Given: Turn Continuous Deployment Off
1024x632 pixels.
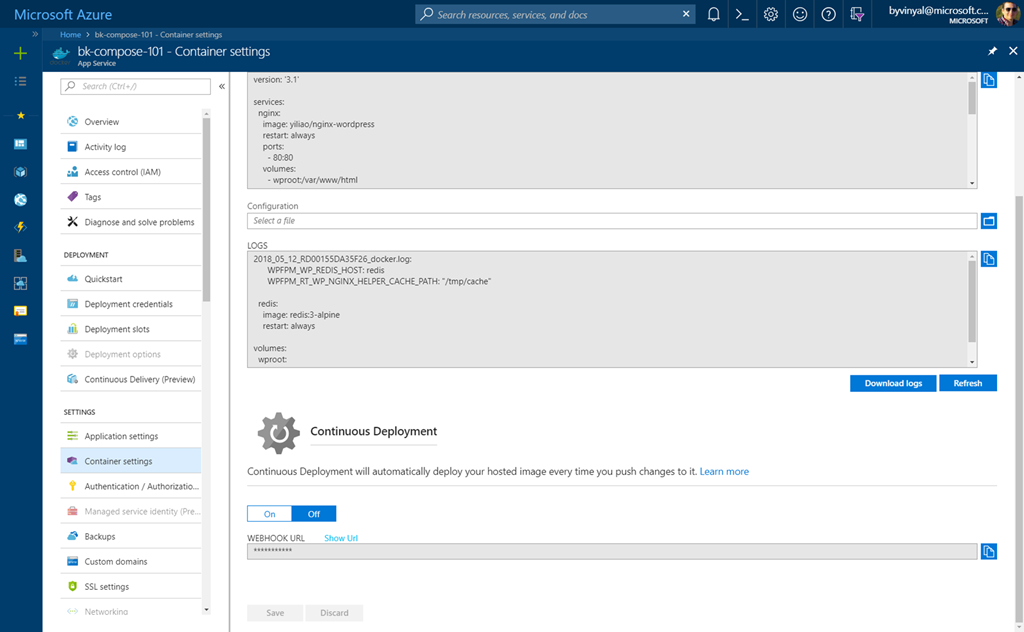Looking at the screenshot, I should pyautogui.click(x=314, y=514).
